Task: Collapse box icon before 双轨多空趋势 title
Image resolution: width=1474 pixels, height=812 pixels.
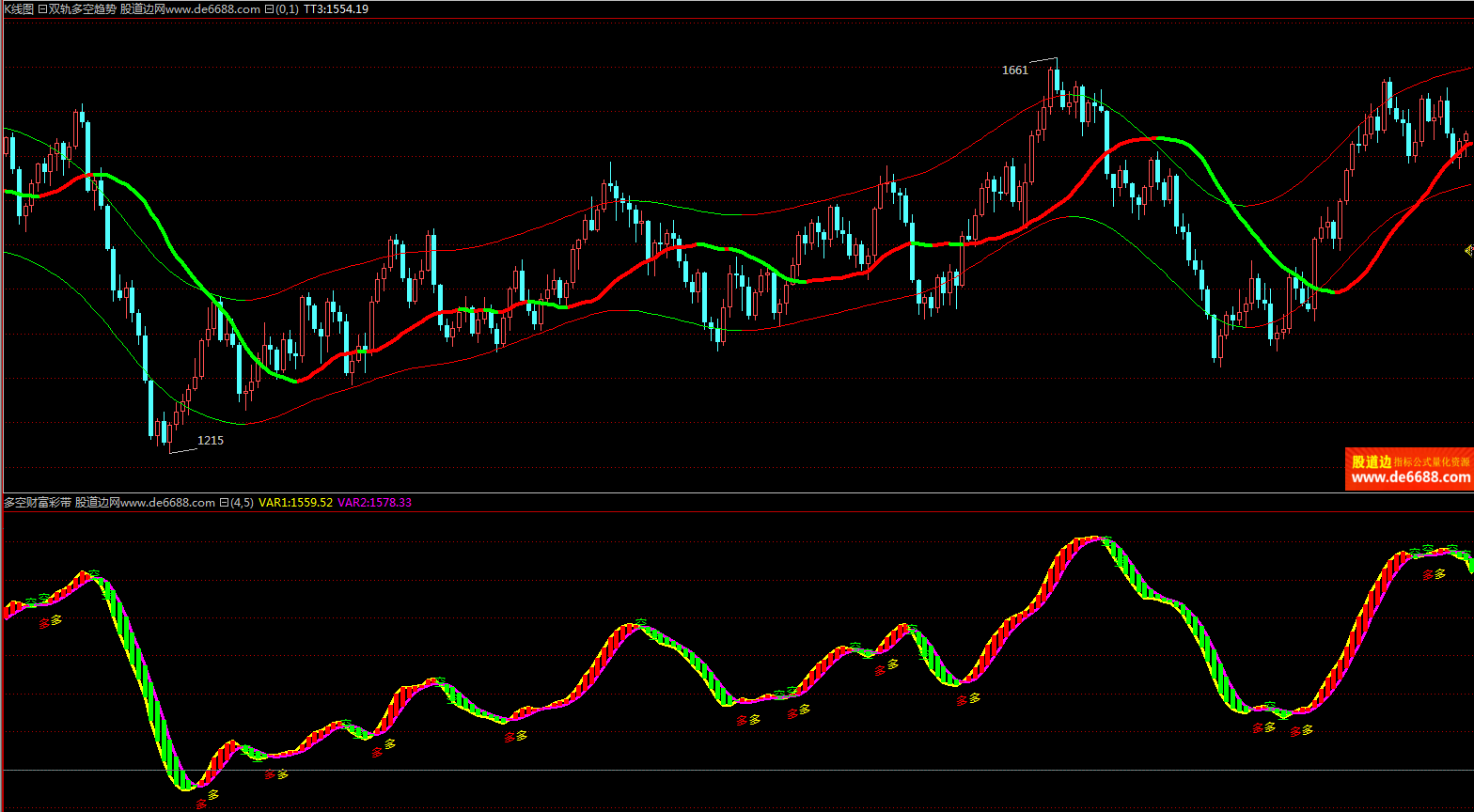Action: (x=42, y=8)
